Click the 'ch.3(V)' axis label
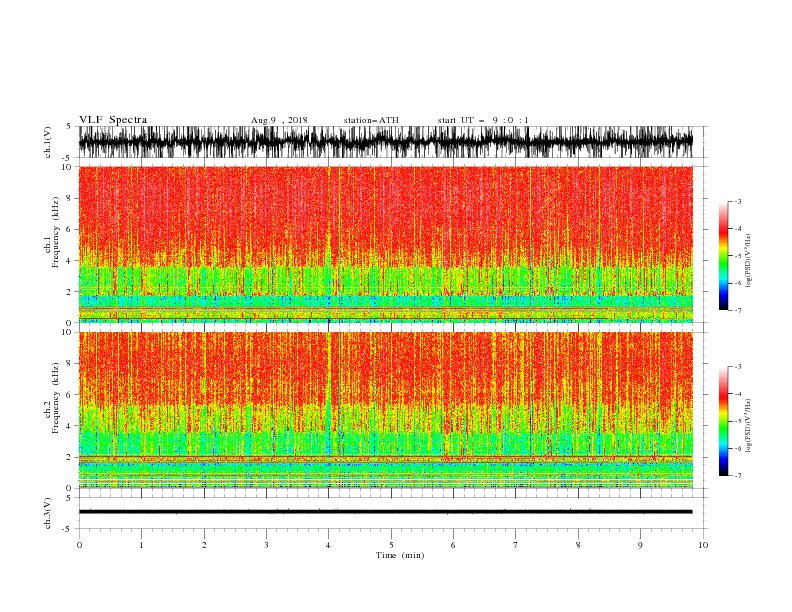Viewport: 792px width, 612px height. click(48, 513)
